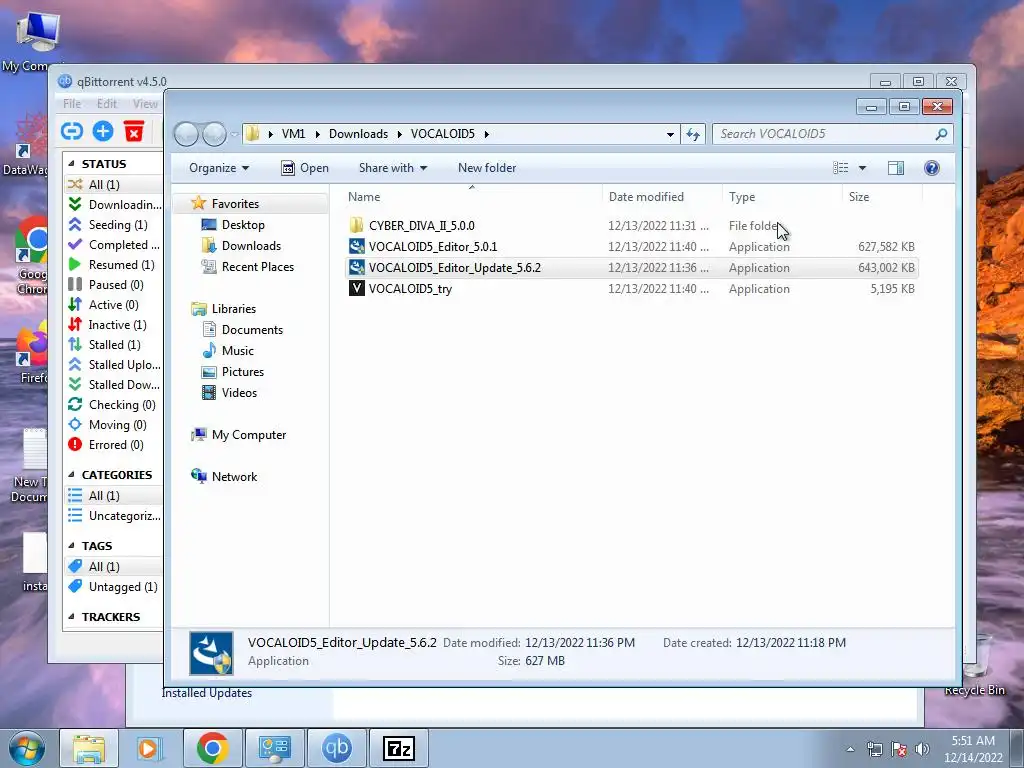
Task: Click the Change your view icon
Action: tap(840, 168)
